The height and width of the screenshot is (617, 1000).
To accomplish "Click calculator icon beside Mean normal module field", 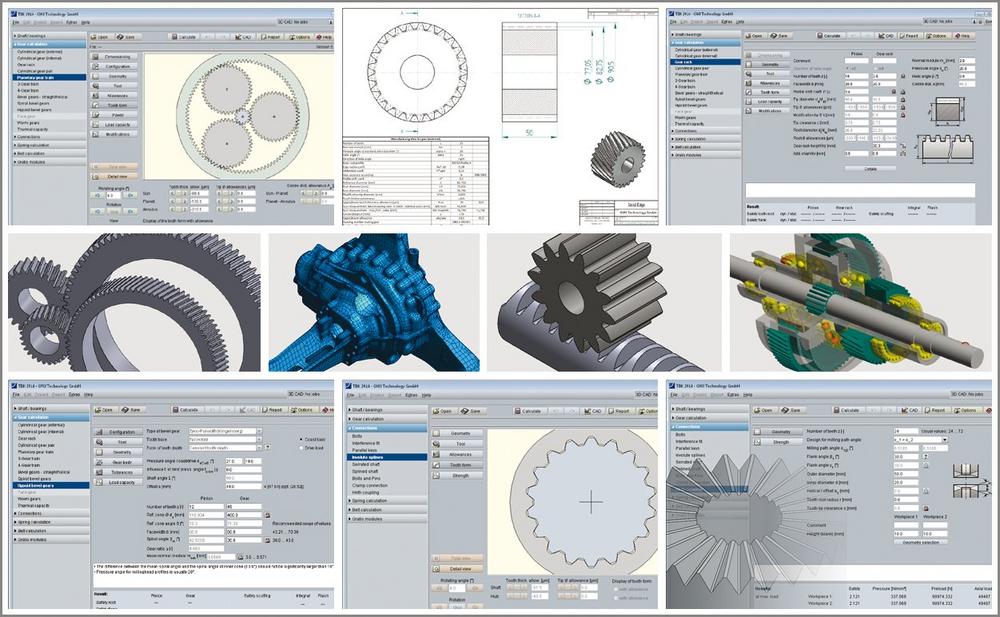I will tap(240, 557).
